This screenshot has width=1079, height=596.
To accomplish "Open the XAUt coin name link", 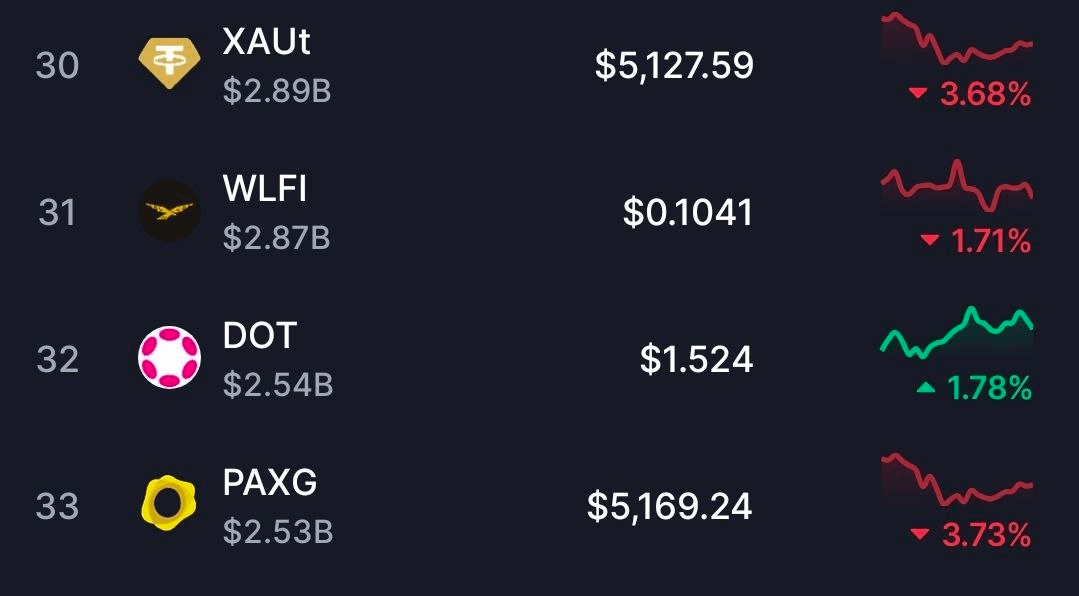I will [x=267, y=42].
